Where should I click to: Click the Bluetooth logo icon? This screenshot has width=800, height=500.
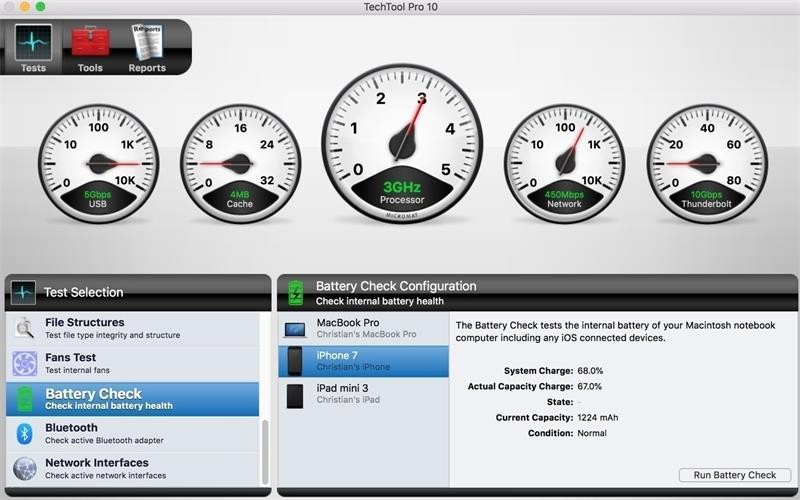coord(24,434)
